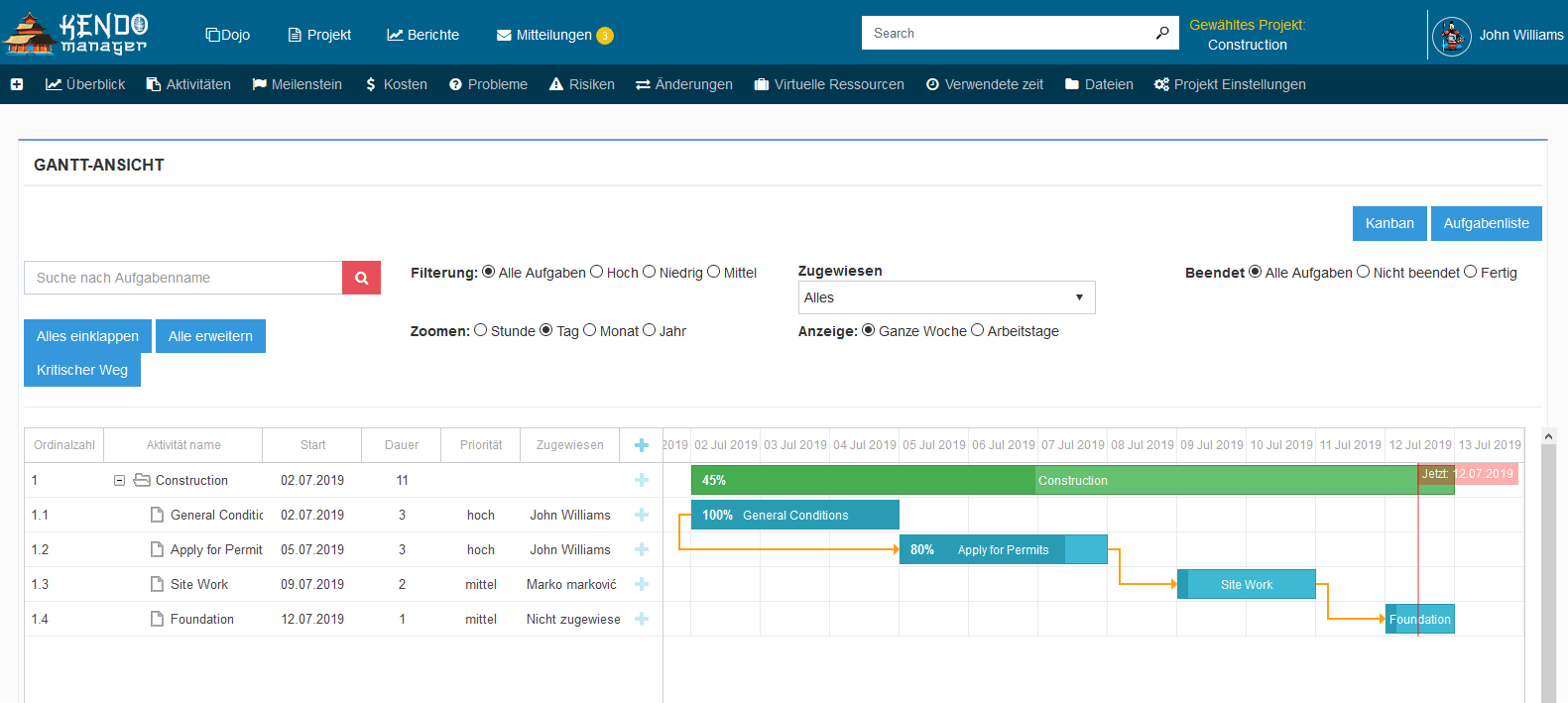Click the red search magnifier button
The height and width of the screenshot is (703, 1568).
coord(362,278)
